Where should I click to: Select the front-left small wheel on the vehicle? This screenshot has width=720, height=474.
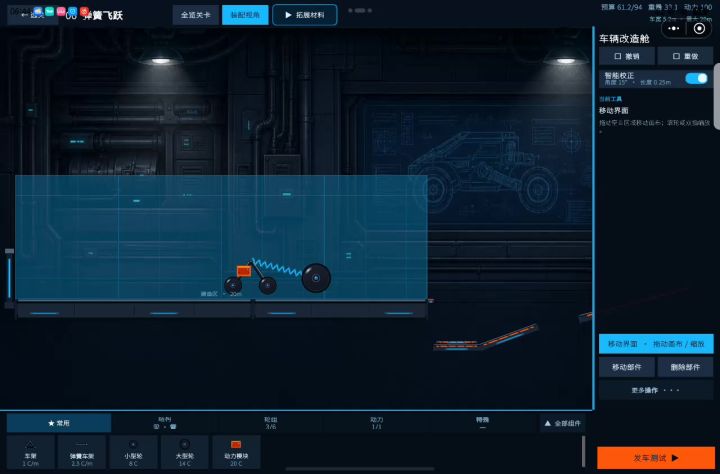click(233, 285)
